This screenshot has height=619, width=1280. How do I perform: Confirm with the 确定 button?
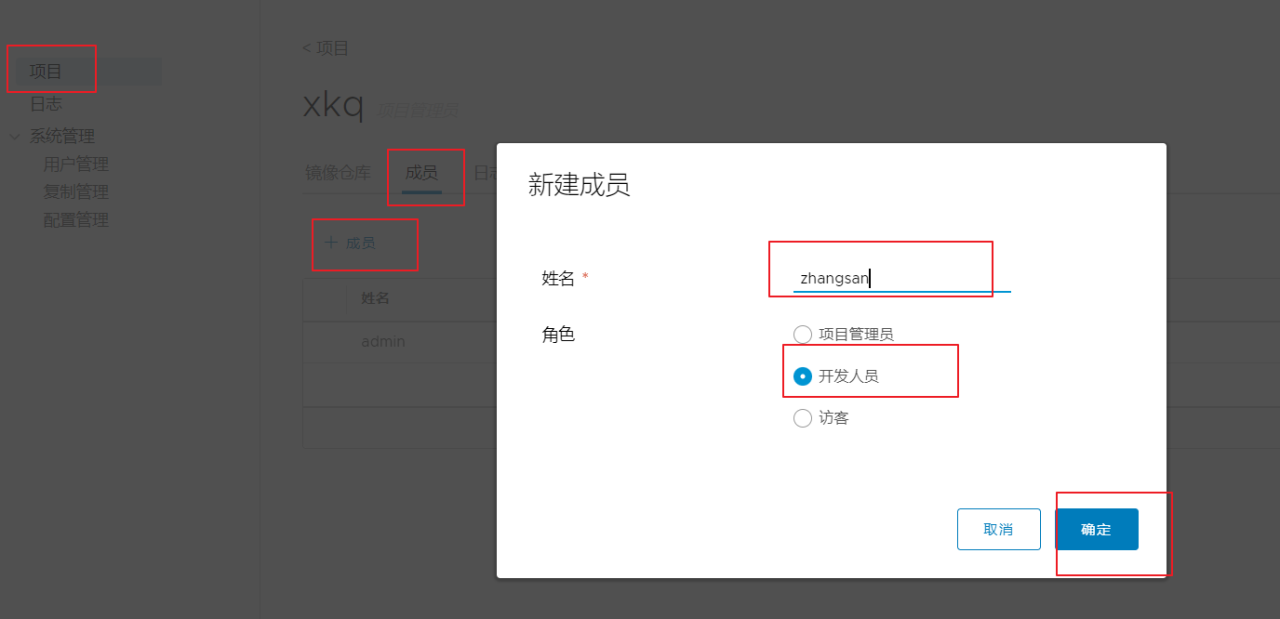[1096, 529]
